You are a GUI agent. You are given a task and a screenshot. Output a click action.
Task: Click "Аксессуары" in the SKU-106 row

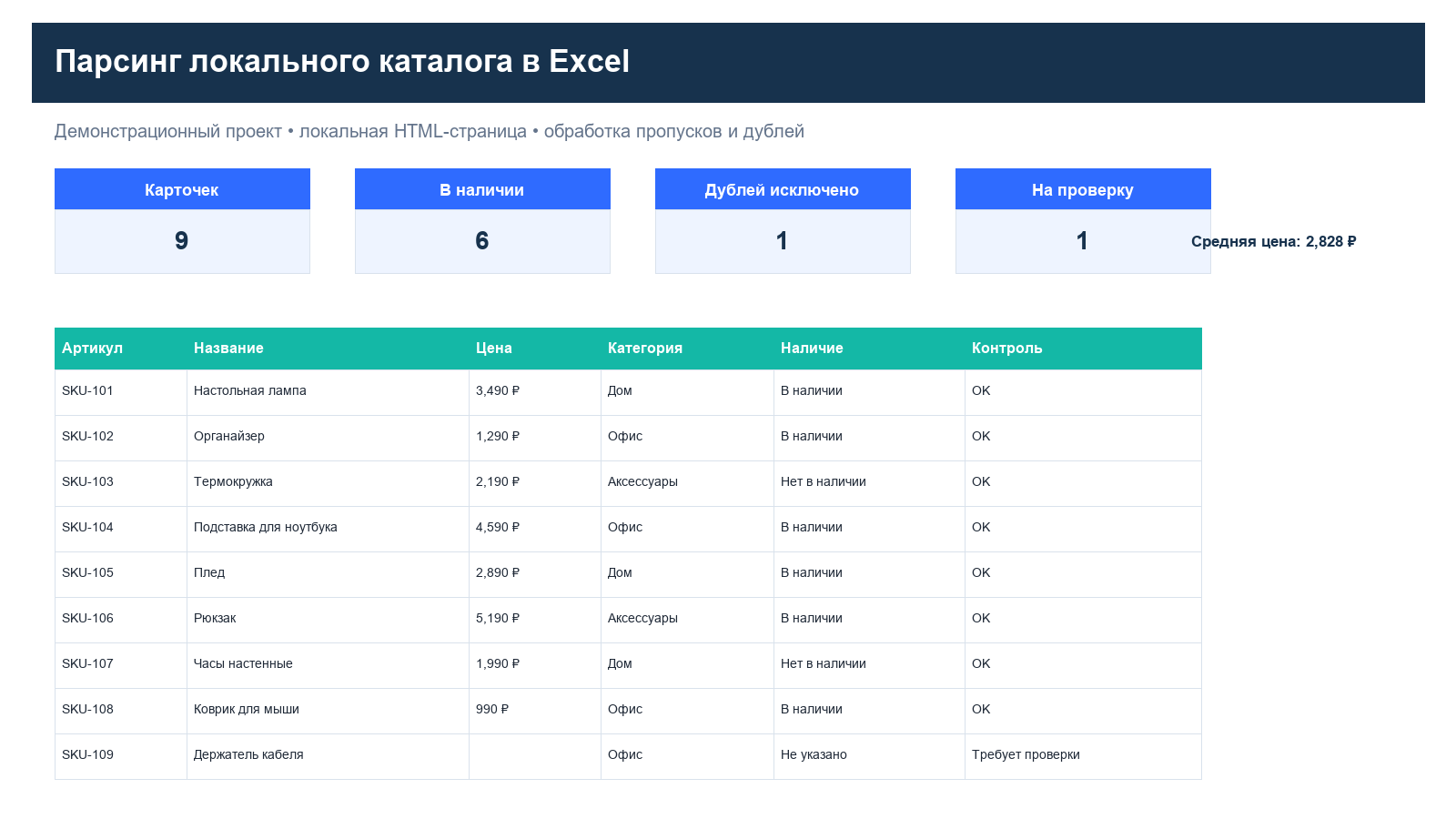pos(642,618)
